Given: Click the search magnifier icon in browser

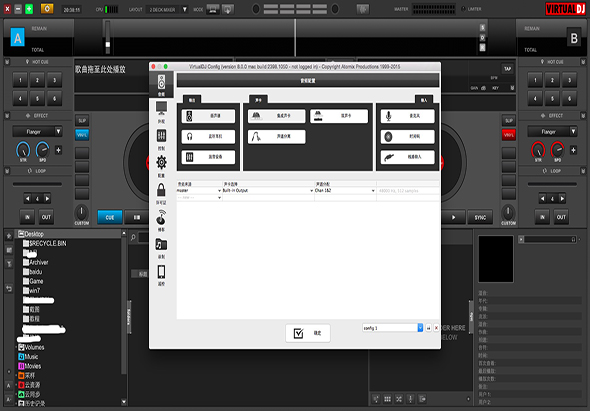Looking at the screenshot, I should pyautogui.click(x=133, y=237).
